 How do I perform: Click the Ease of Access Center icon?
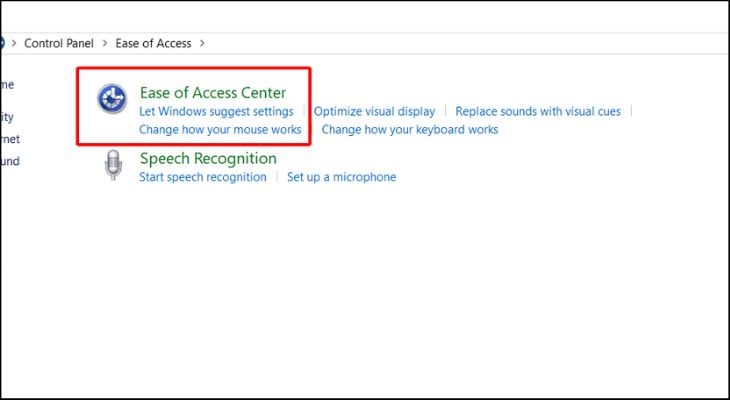click(x=110, y=99)
